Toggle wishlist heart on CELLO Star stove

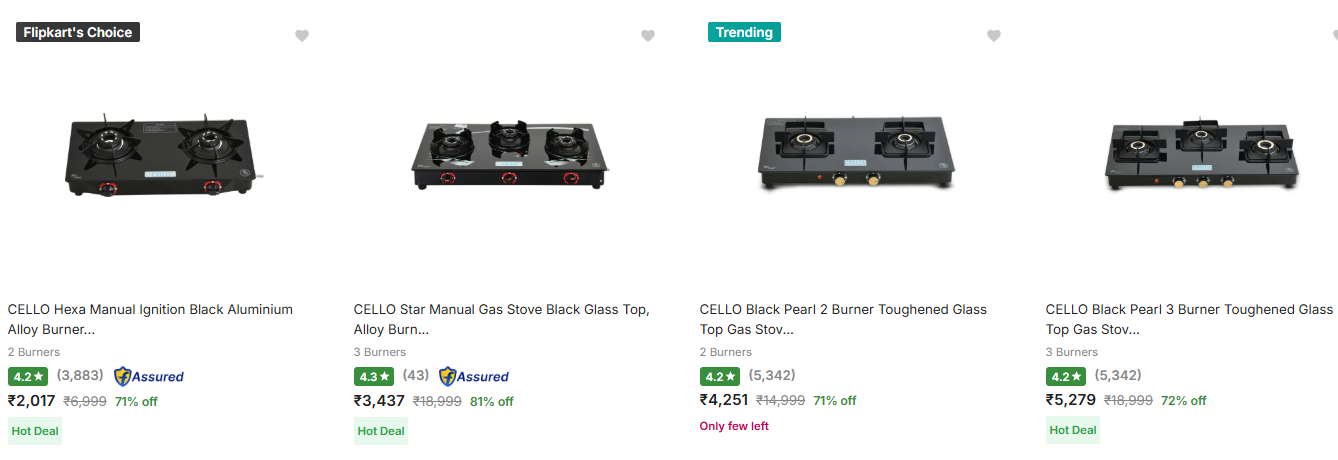point(648,36)
